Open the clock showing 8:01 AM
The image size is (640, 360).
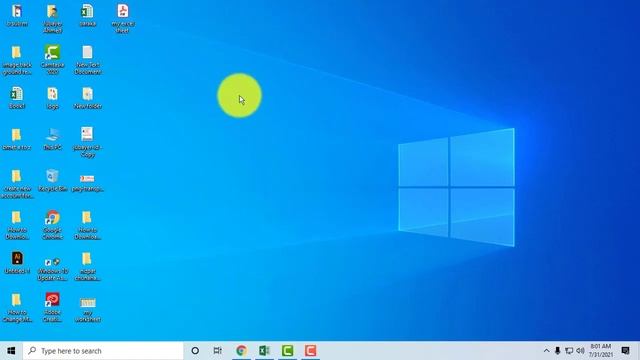point(601,351)
